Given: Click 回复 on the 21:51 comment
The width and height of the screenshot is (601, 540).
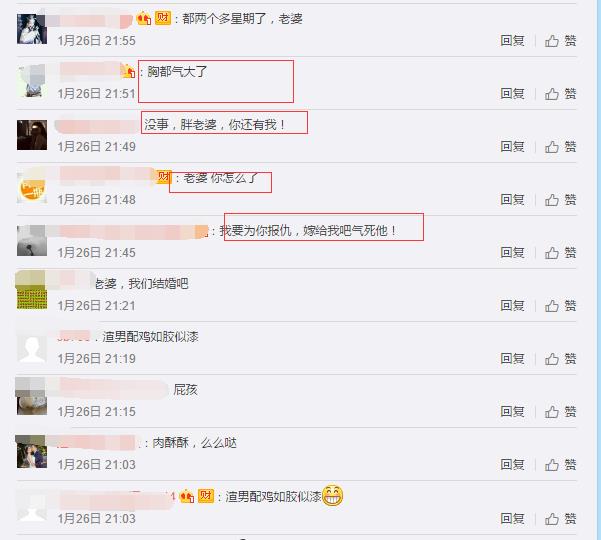Looking at the screenshot, I should [x=512, y=94].
